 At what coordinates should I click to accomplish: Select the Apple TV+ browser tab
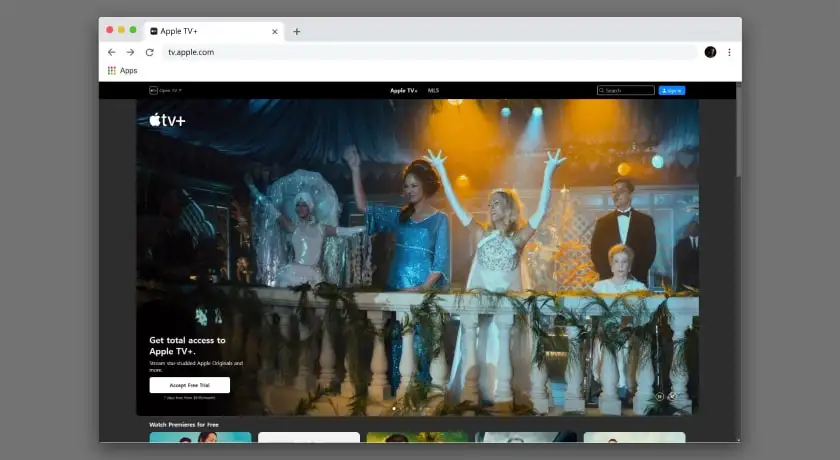(x=214, y=31)
